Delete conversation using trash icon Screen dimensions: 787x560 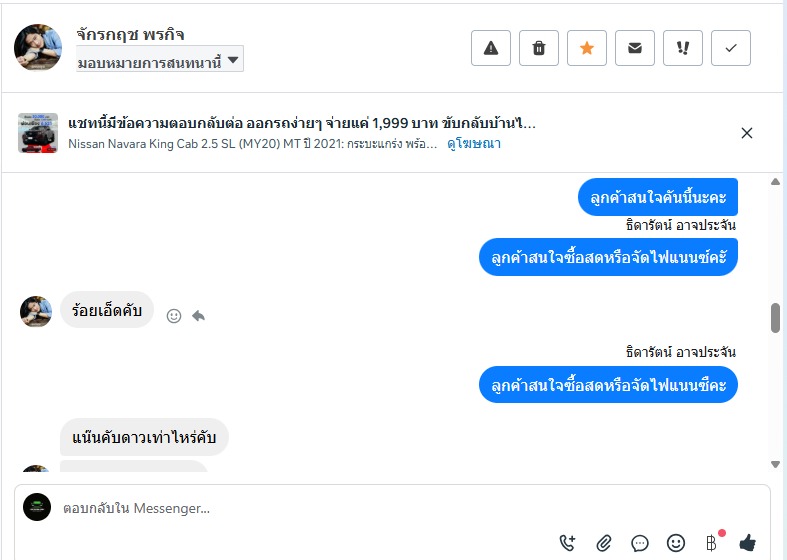[x=539, y=48]
